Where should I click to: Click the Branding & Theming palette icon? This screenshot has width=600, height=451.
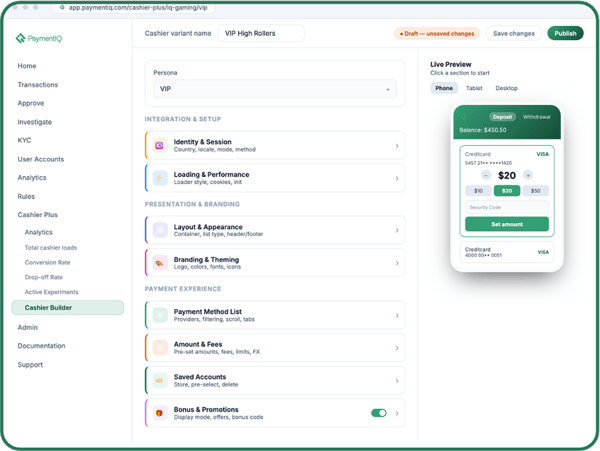tap(160, 263)
